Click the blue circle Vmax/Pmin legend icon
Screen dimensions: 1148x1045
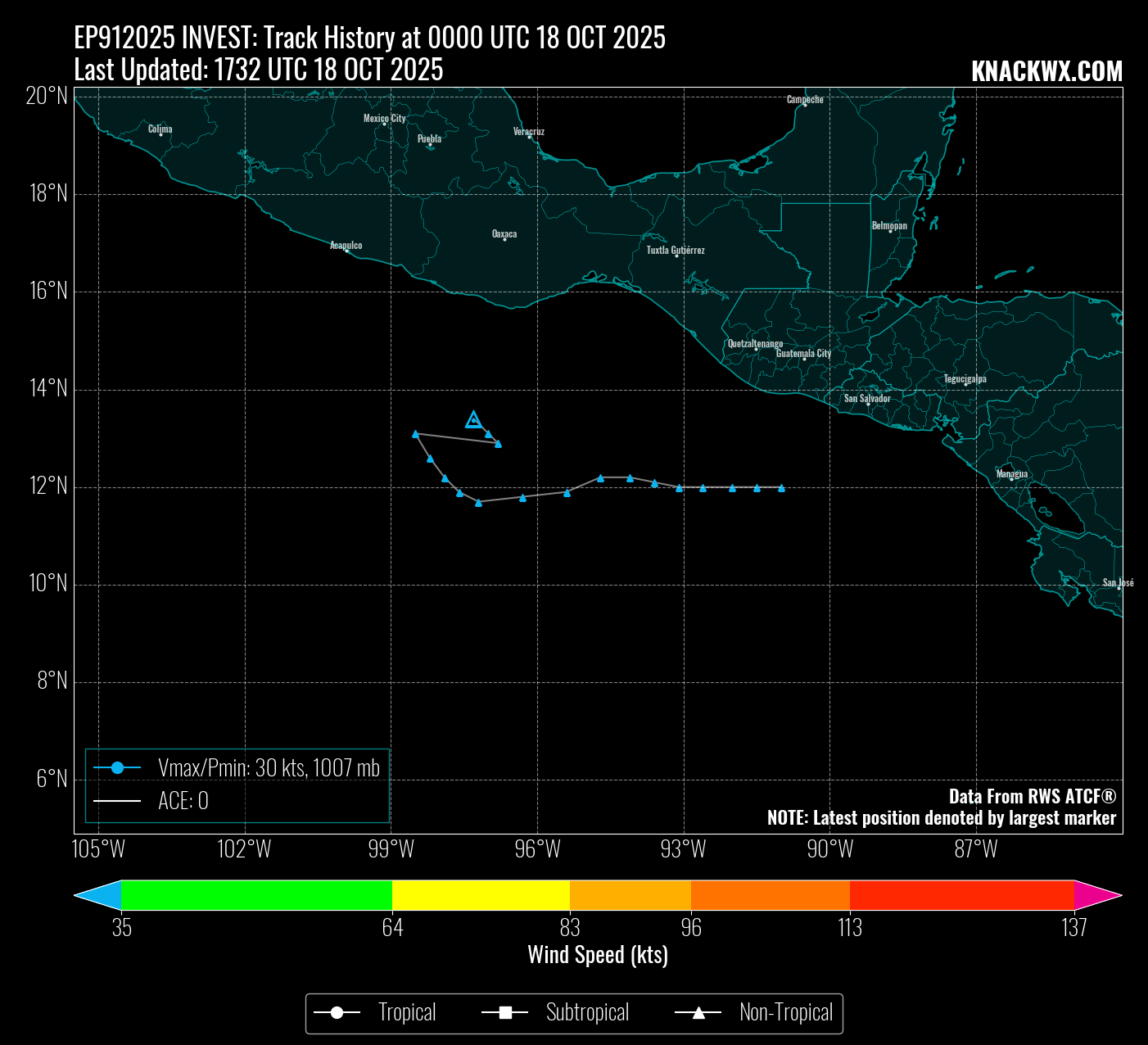[117, 768]
